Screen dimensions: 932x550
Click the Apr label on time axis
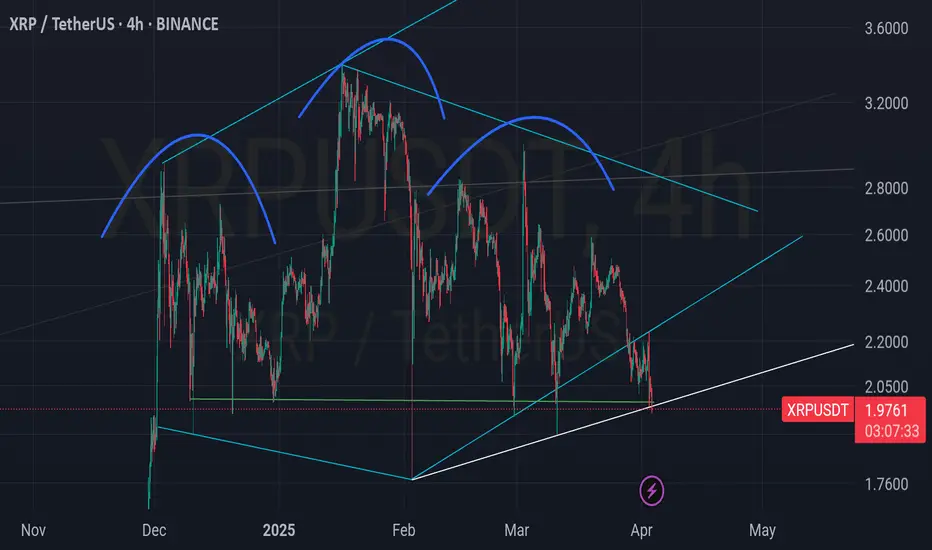coord(641,530)
